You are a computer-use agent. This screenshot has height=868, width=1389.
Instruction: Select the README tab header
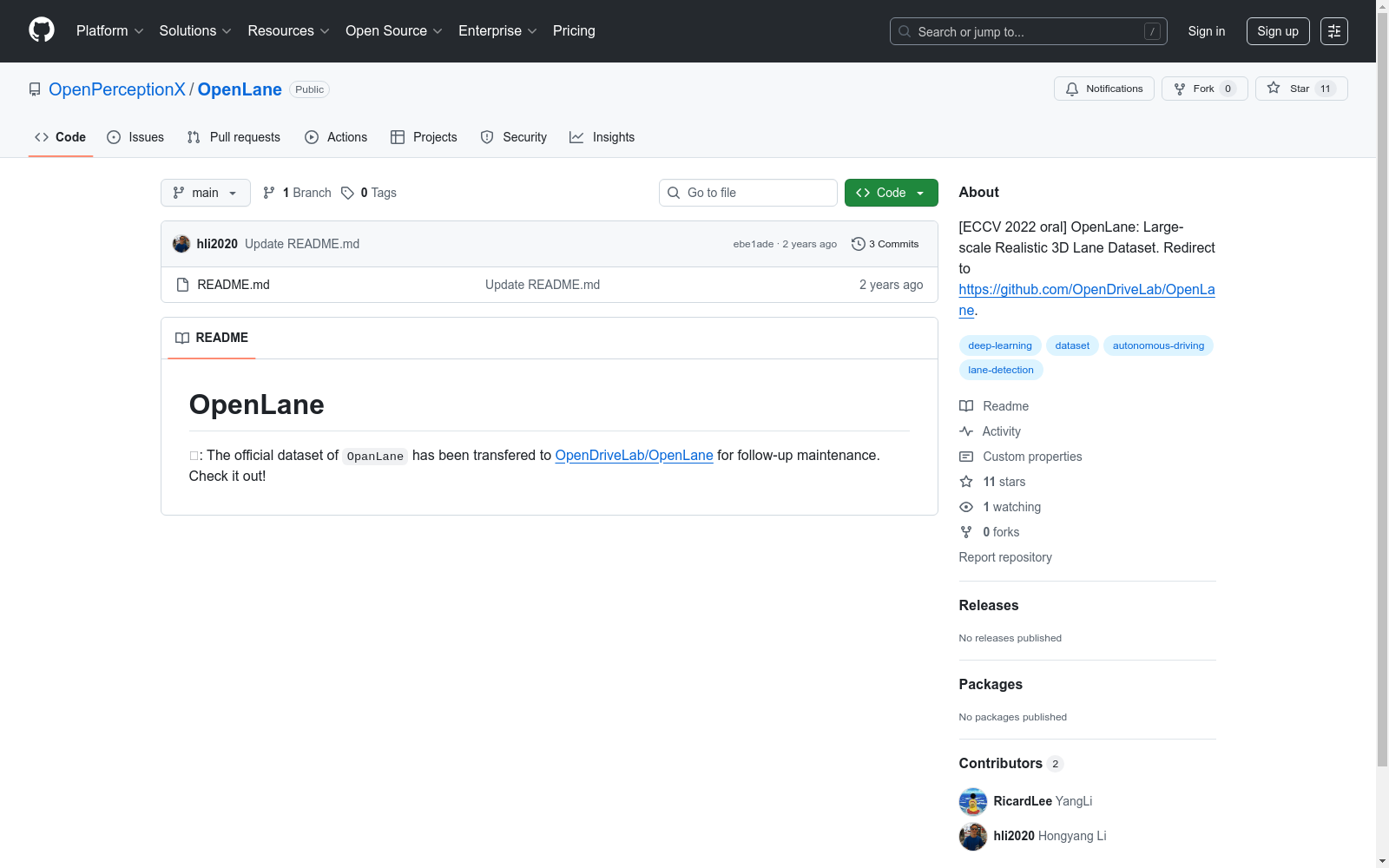point(212,338)
